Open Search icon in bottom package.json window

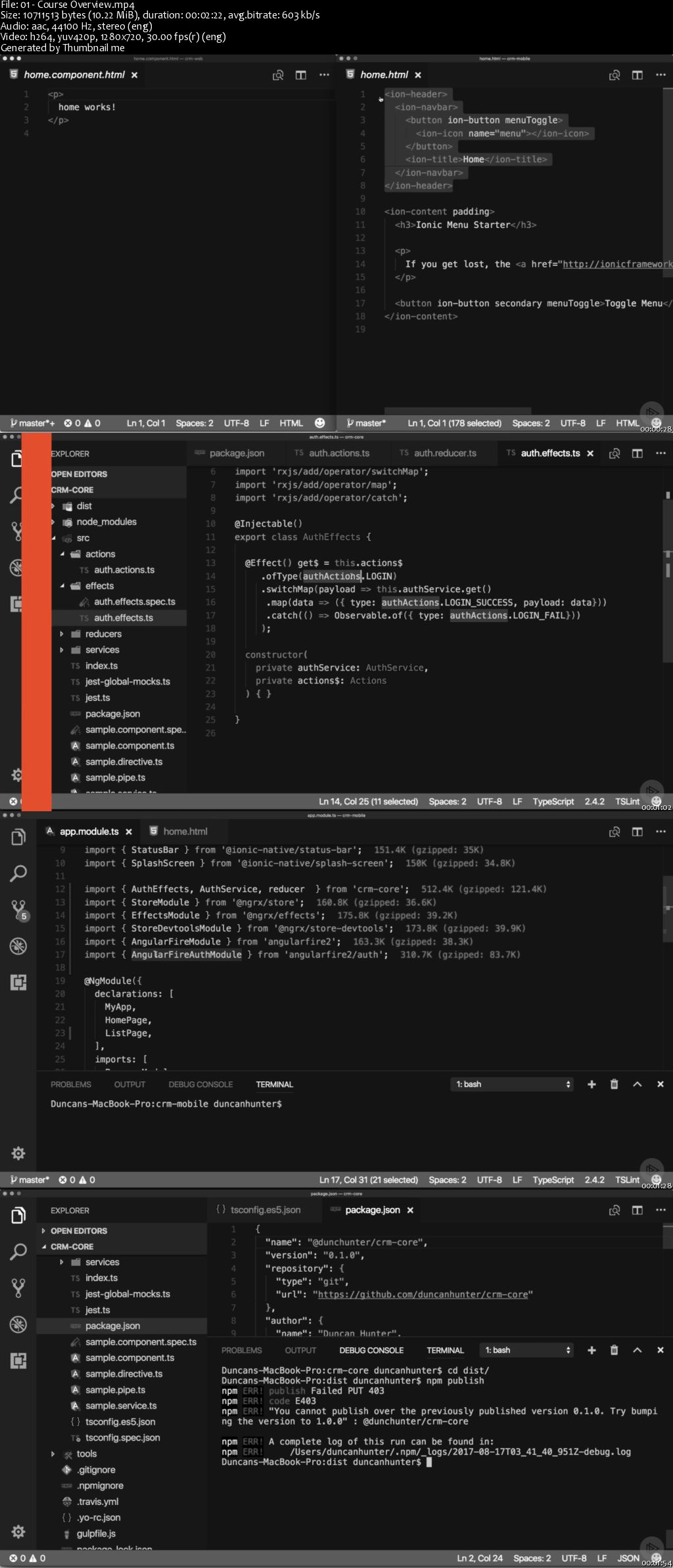[x=18, y=1251]
